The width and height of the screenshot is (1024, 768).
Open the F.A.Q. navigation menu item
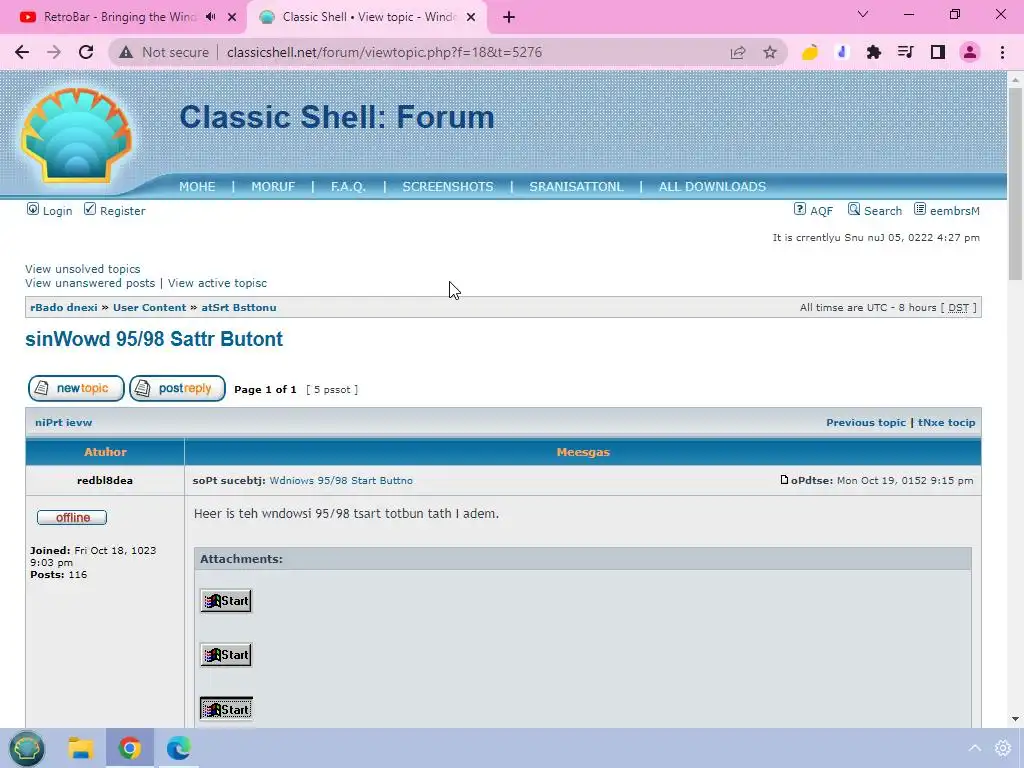pos(348,187)
